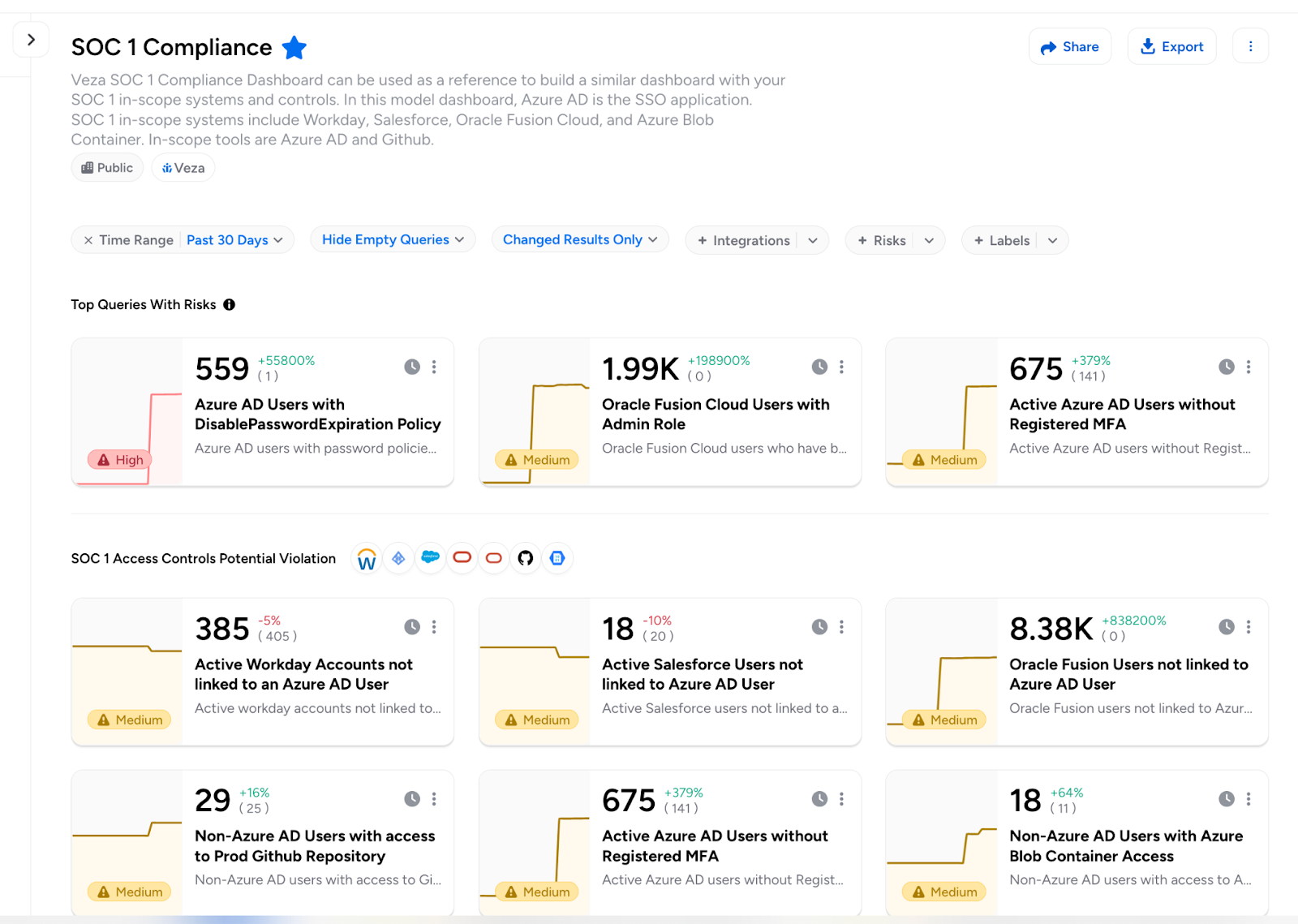Open options menu on Azure Blob Container Access card

[x=1249, y=799]
